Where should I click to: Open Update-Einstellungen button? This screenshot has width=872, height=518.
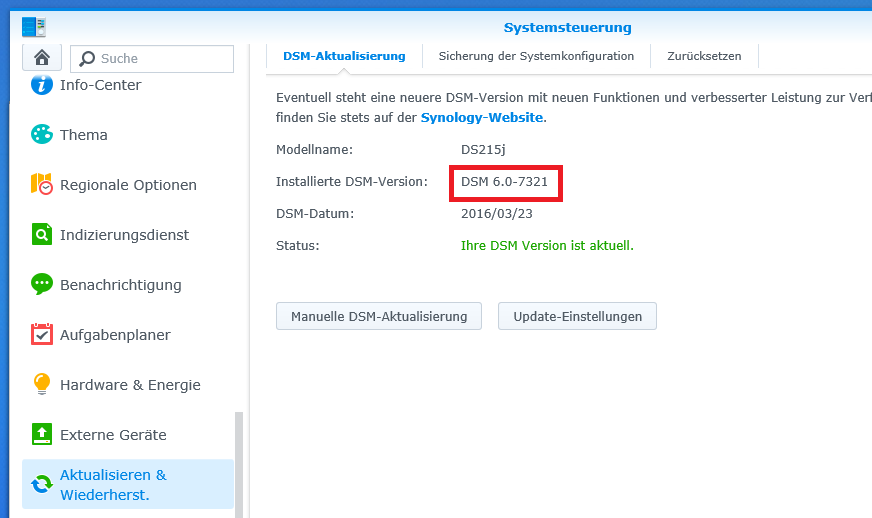577,316
